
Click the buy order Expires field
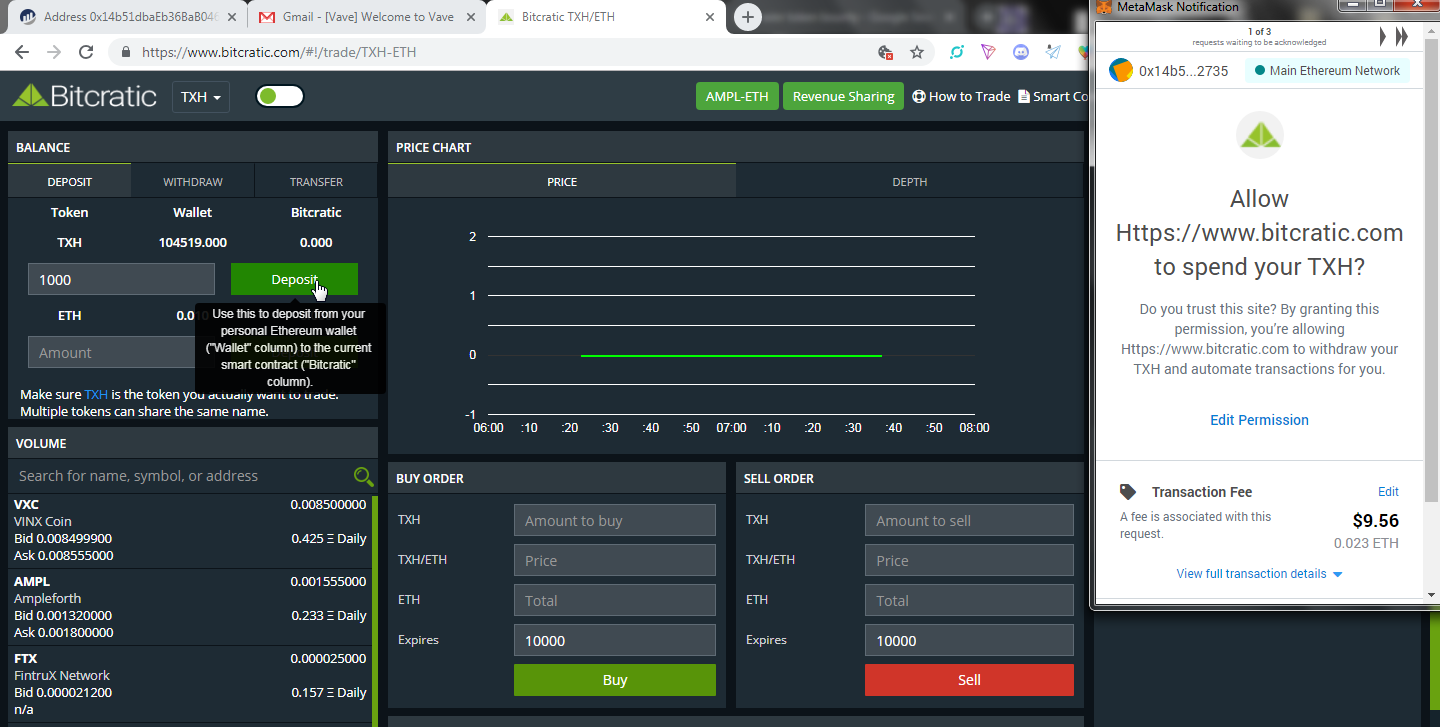pos(615,640)
